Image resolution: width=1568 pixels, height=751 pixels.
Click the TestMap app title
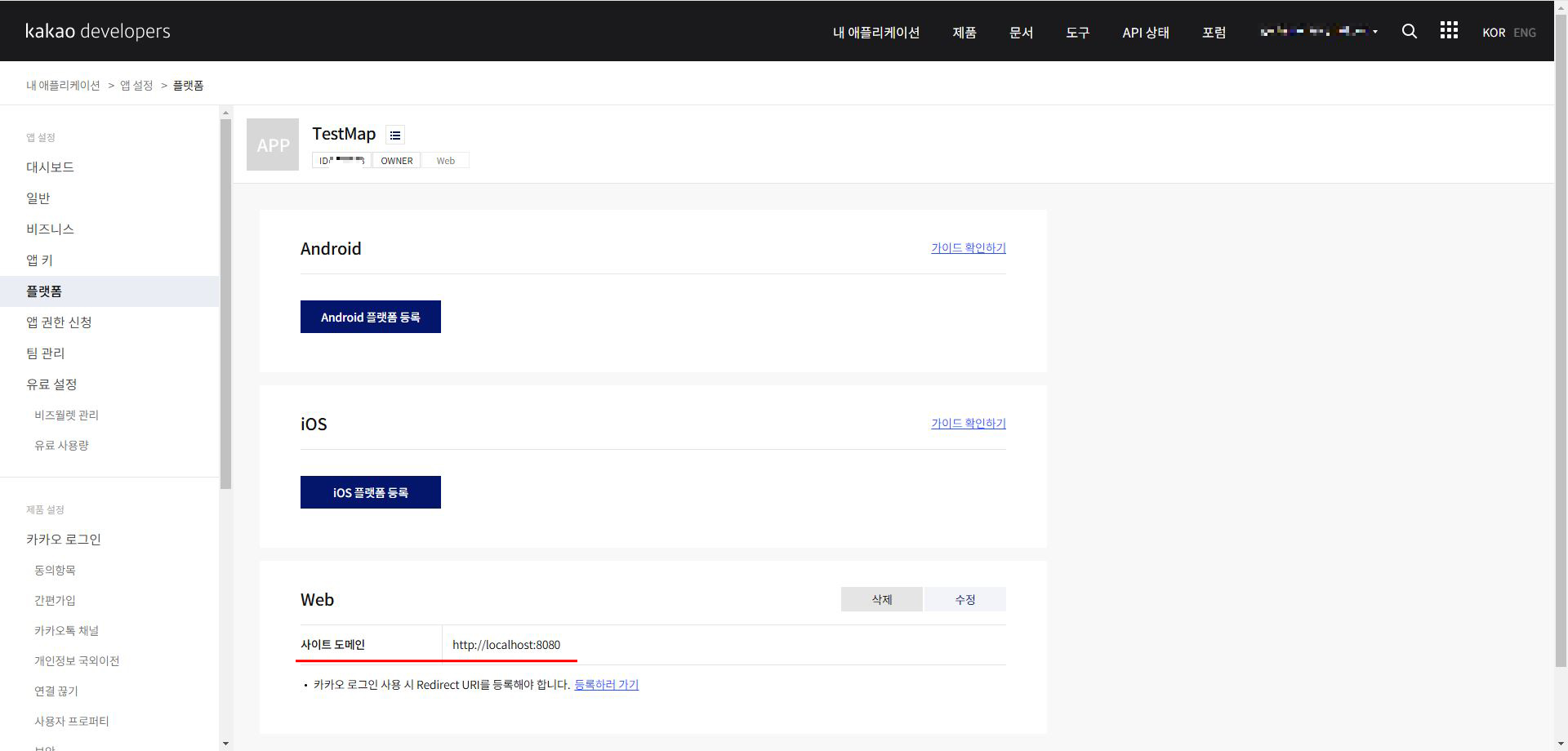pos(344,133)
